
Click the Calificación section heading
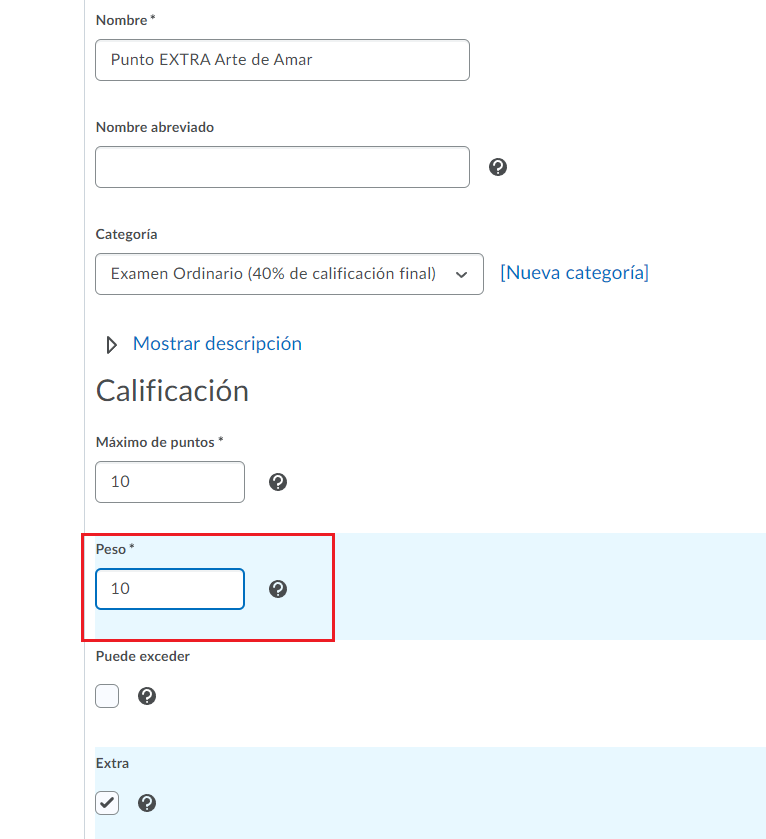pos(172,391)
